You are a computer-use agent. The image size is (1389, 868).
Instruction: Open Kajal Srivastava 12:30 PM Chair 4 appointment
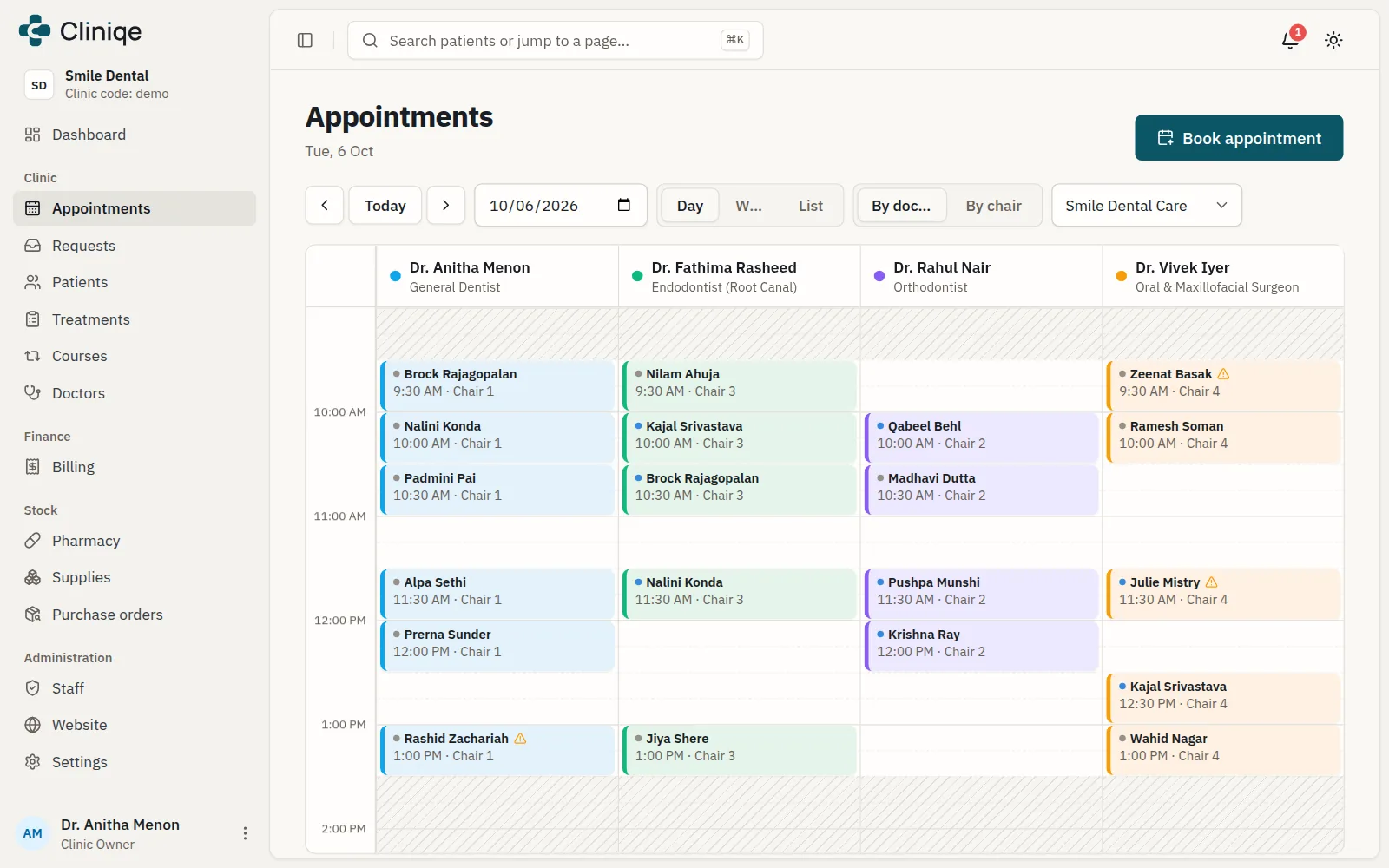[x=1224, y=698]
